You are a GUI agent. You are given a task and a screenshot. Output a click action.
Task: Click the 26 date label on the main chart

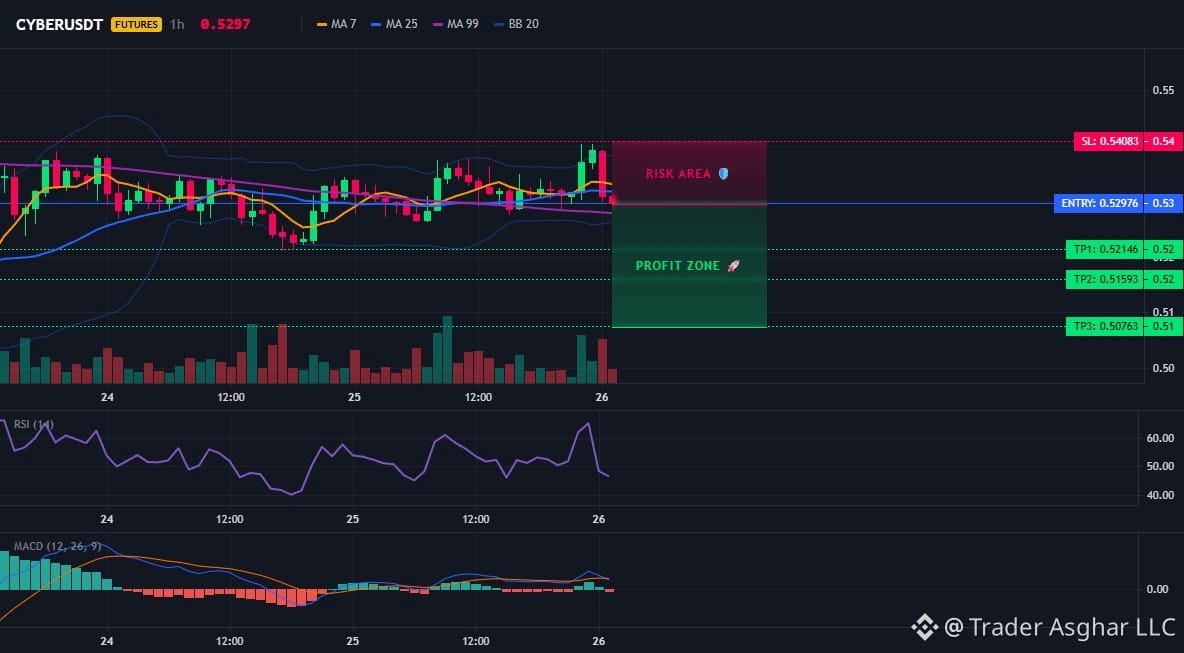tap(602, 397)
